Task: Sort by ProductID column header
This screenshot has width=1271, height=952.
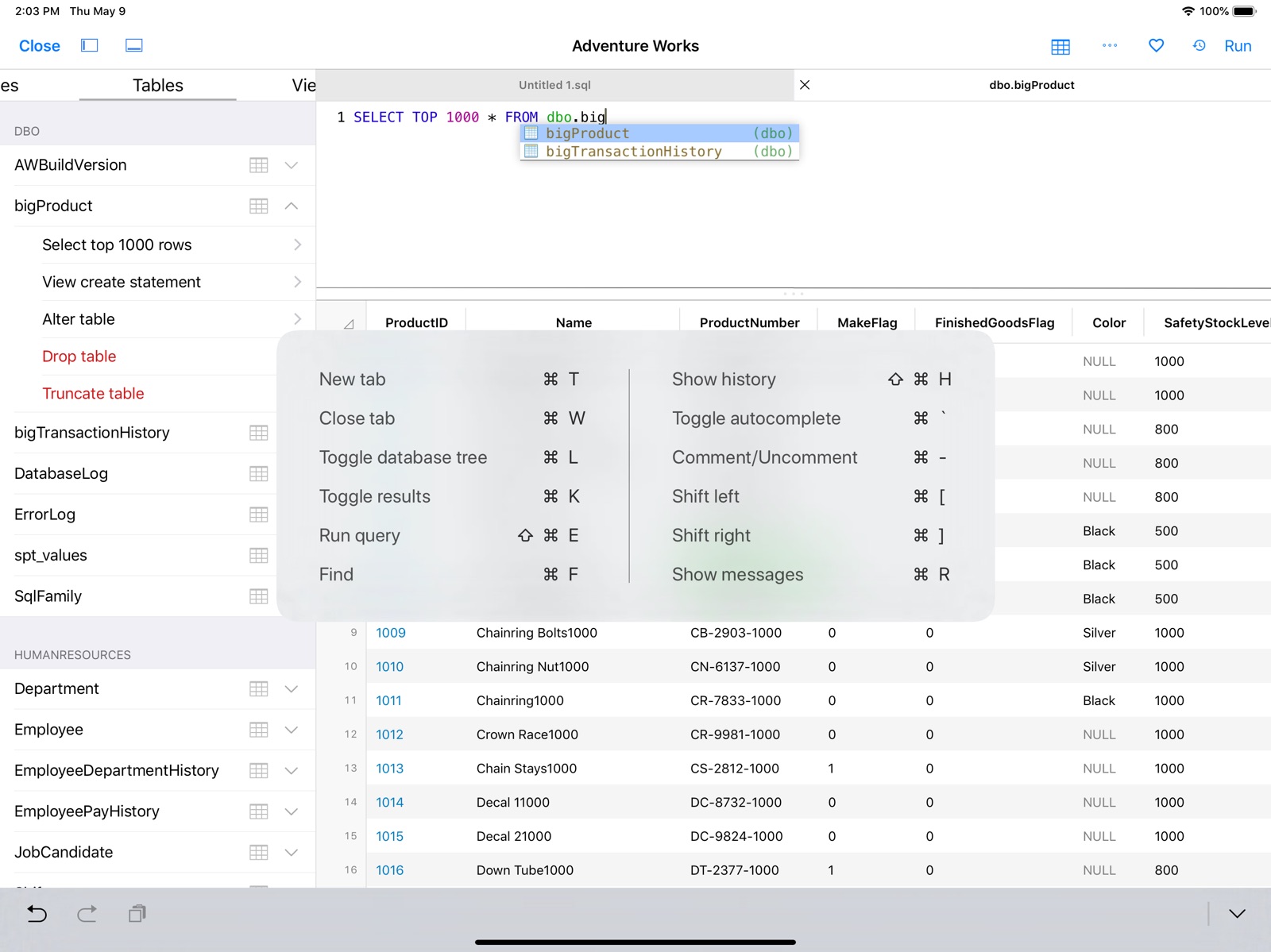Action: [416, 322]
